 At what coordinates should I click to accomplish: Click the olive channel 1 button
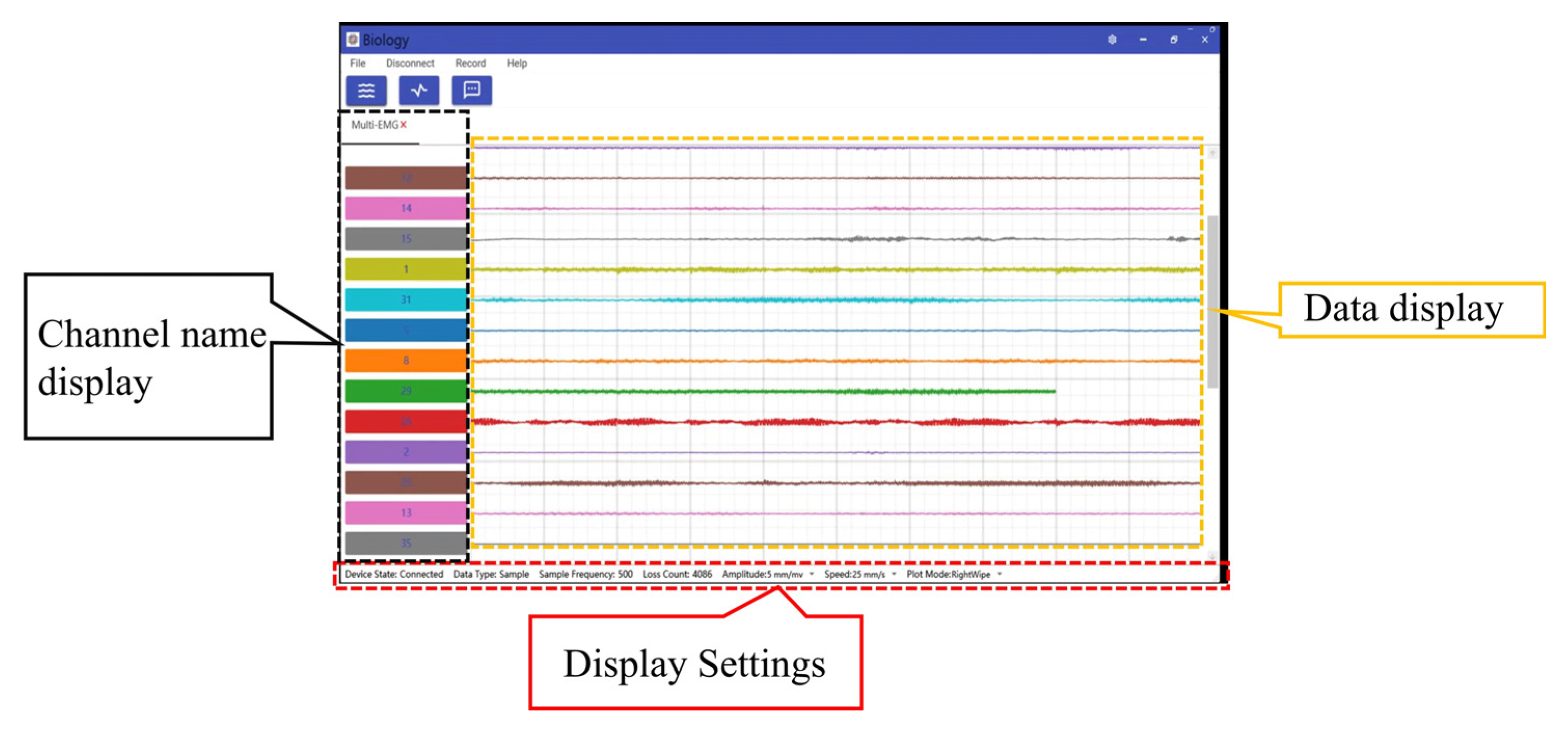point(405,269)
